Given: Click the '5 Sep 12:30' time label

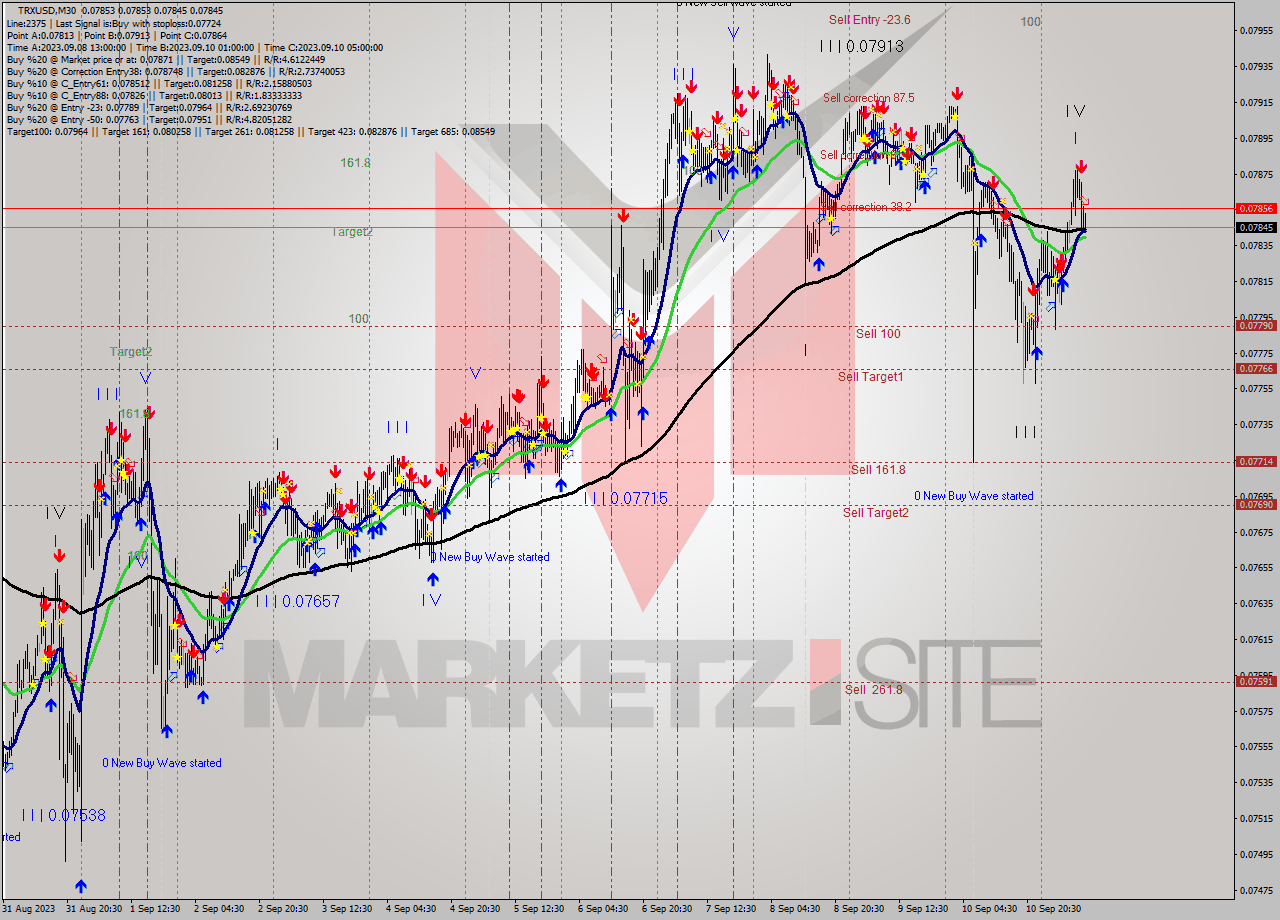Looking at the screenshot, I should pos(539,909).
